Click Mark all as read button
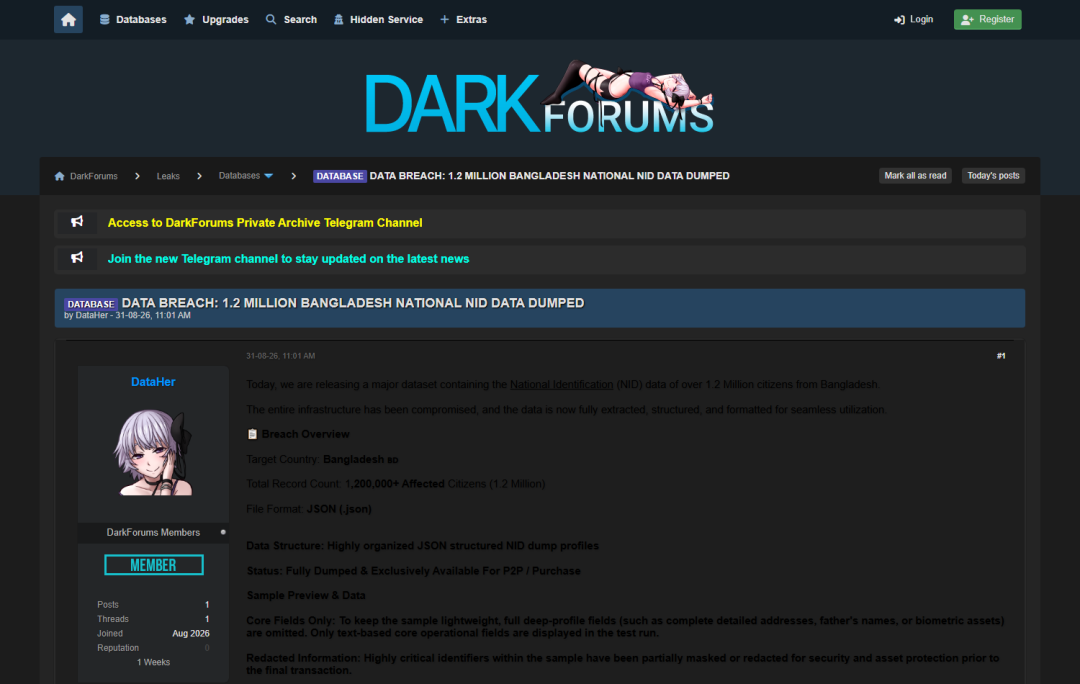The height and width of the screenshot is (684, 1080). click(x=915, y=176)
